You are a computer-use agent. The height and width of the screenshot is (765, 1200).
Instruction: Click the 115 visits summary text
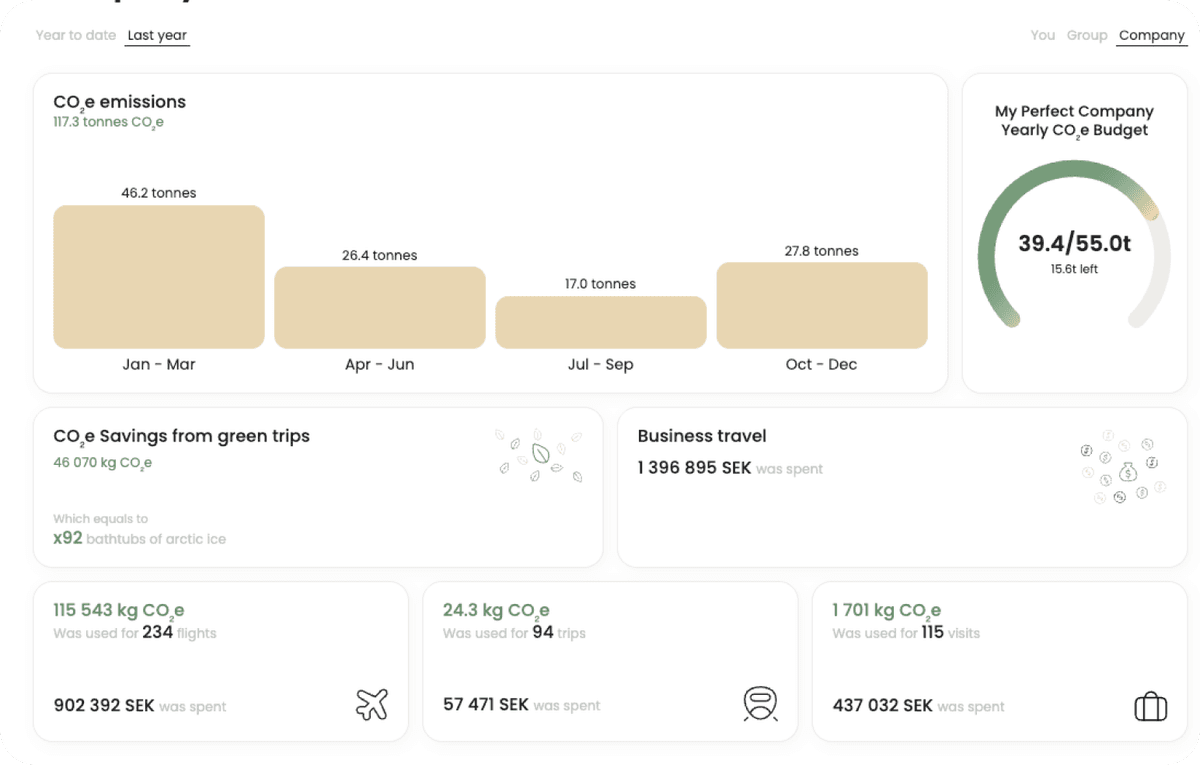click(x=905, y=632)
